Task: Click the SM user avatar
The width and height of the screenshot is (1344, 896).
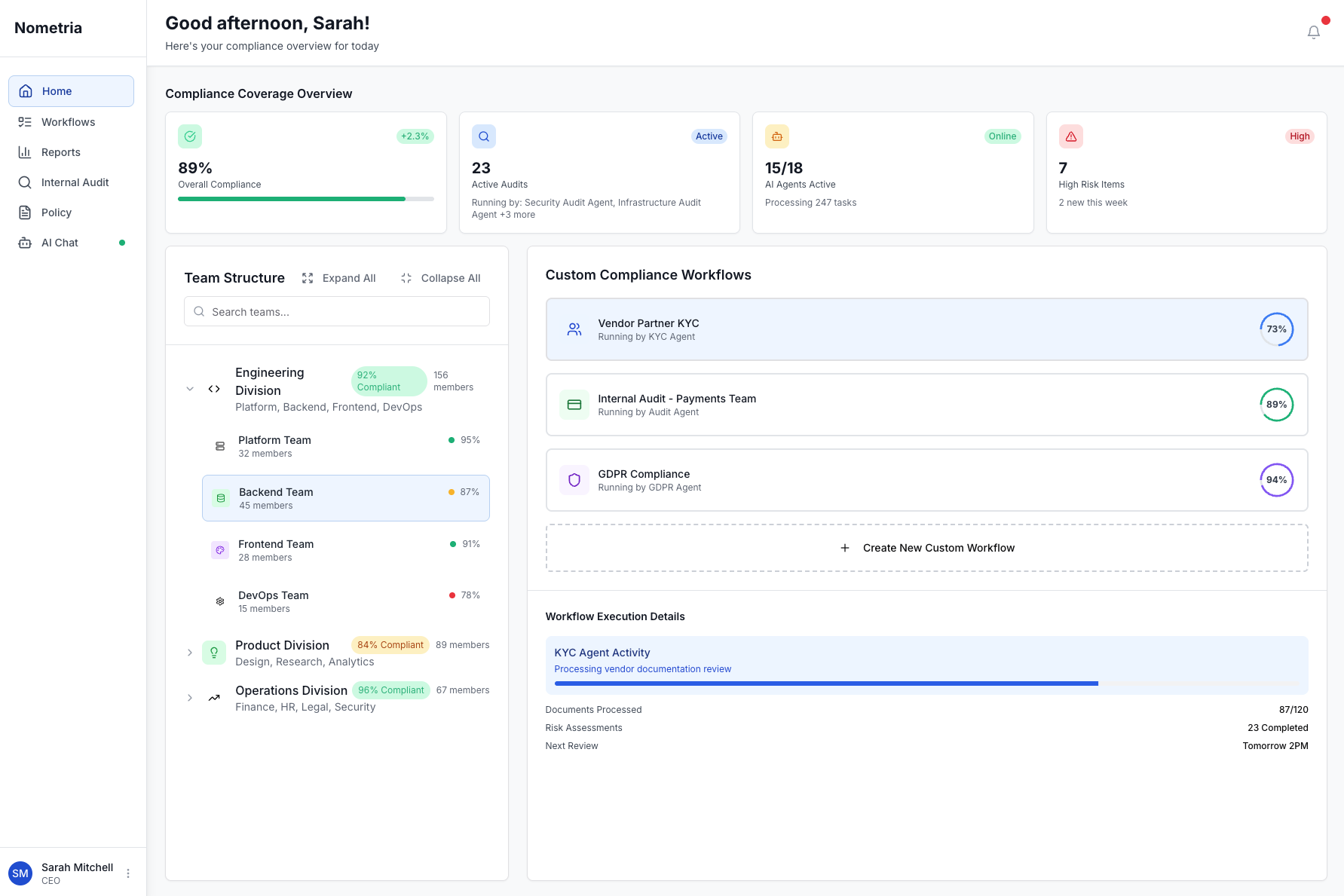Action: pos(20,873)
